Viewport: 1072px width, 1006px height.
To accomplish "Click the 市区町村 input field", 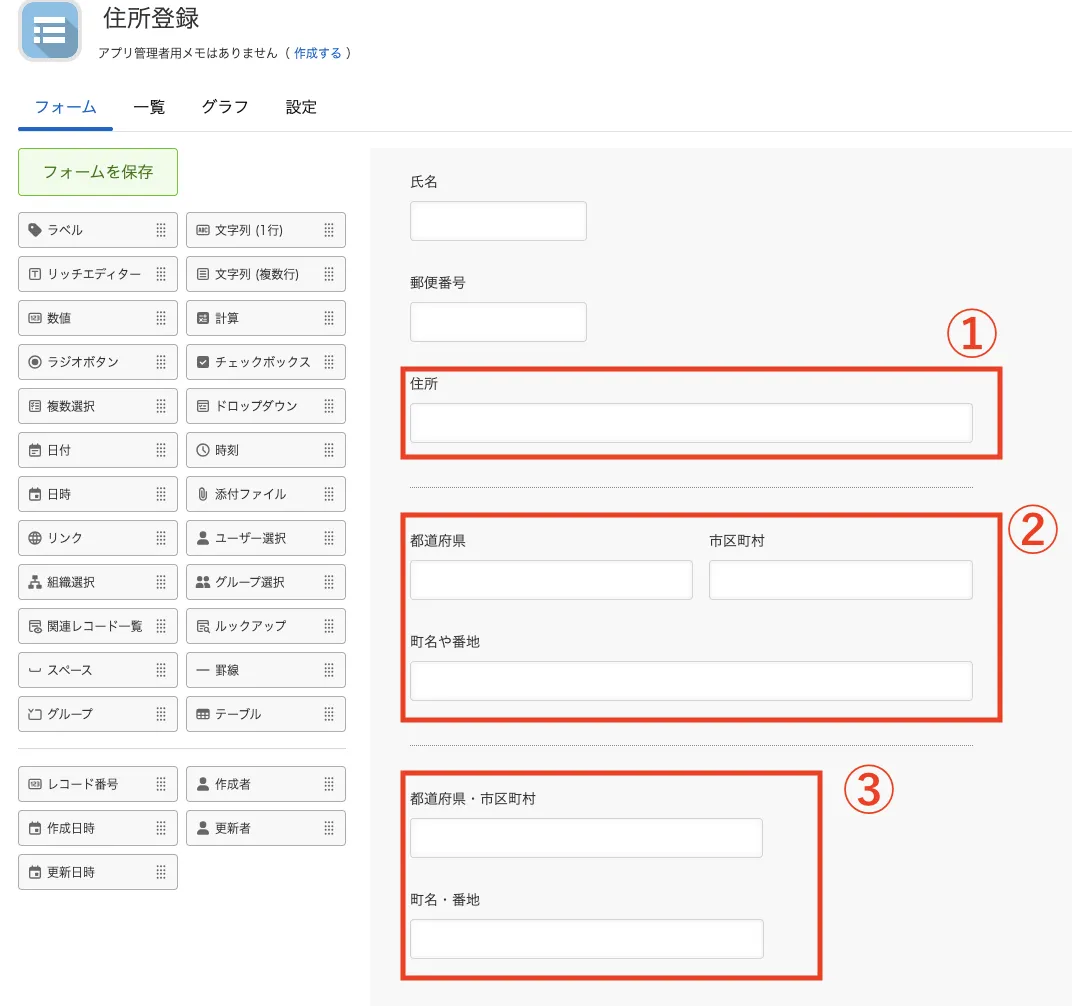I will tap(841, 580).
